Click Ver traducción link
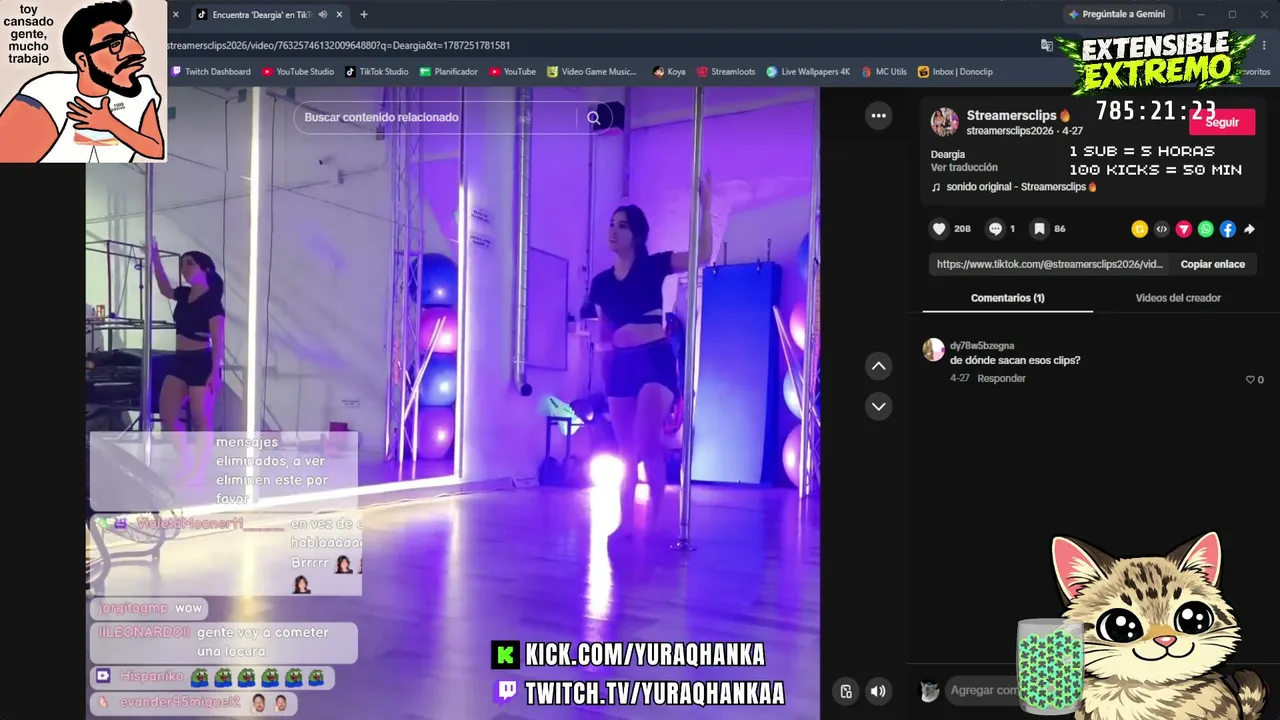 964,168
